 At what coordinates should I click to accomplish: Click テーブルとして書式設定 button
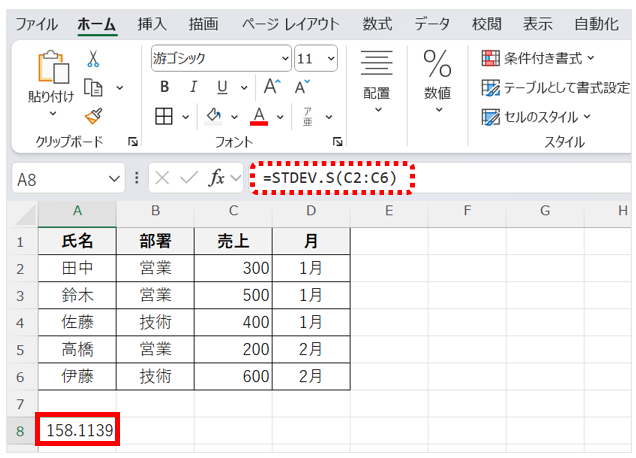coord(555,88)
